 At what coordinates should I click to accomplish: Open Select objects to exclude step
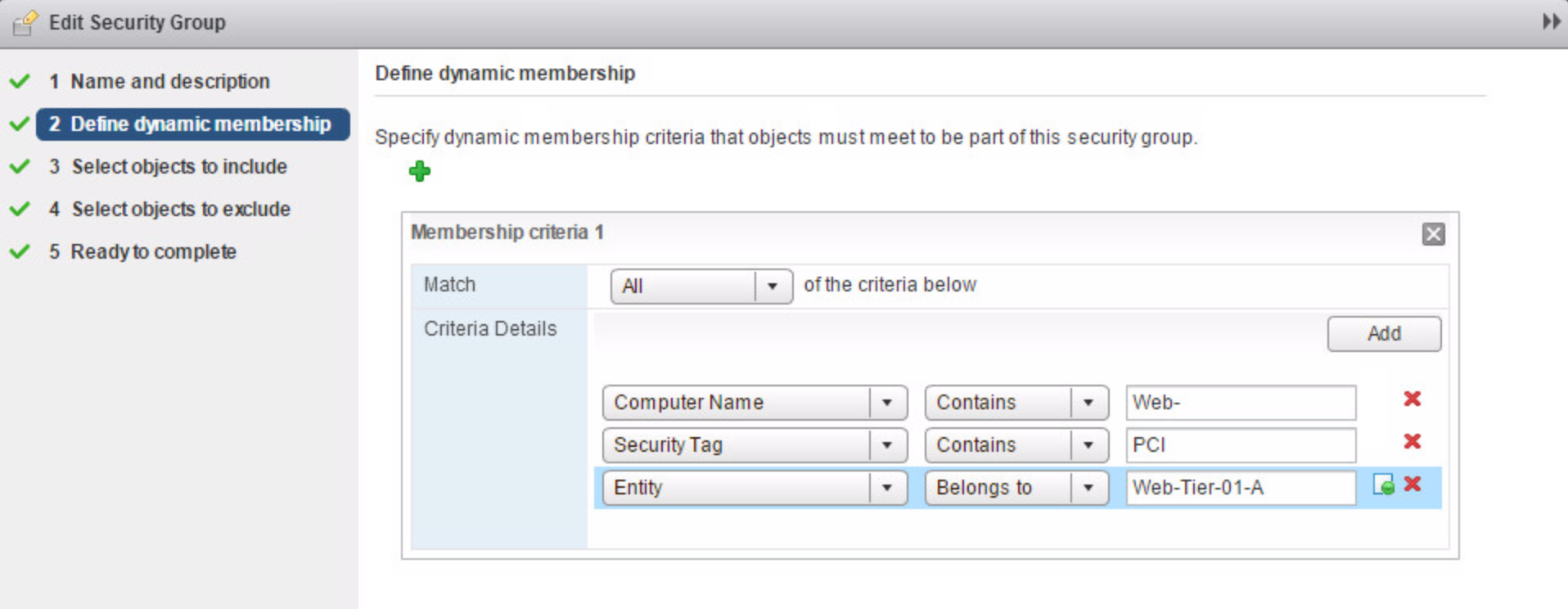coord(180,210)
